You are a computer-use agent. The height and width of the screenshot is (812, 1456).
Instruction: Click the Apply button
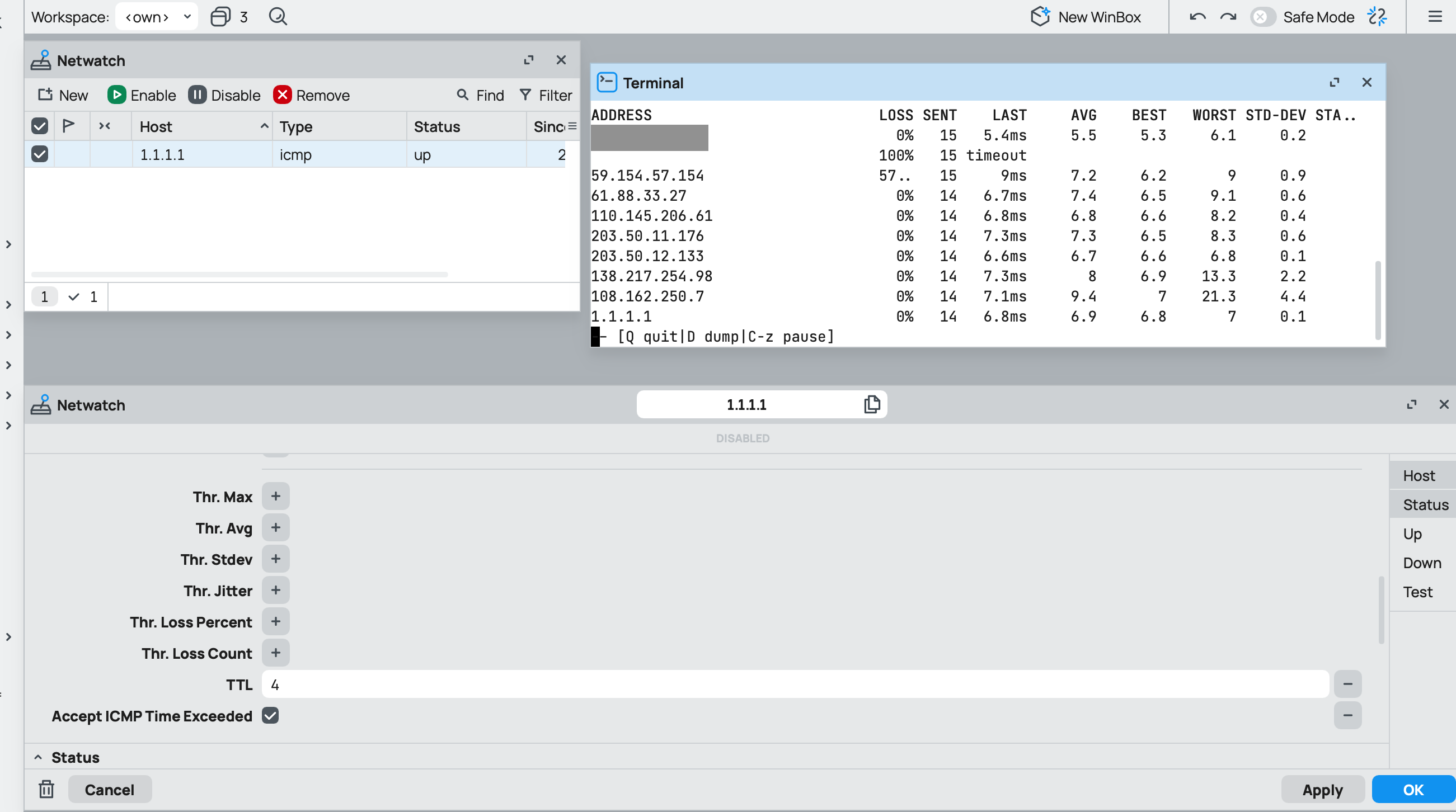[1322, 790]
